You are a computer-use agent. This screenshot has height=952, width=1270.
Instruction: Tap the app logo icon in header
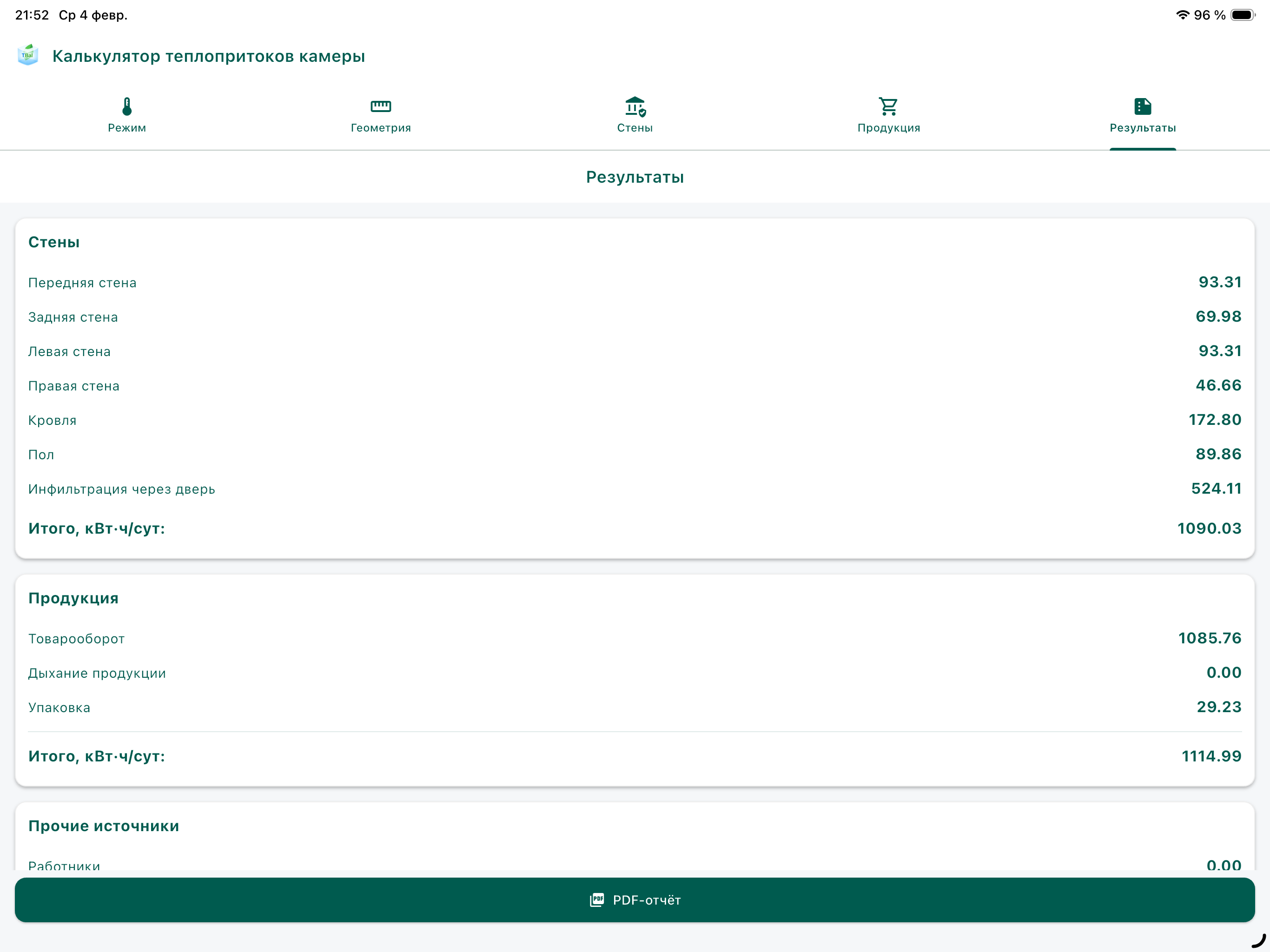[27, 56]
